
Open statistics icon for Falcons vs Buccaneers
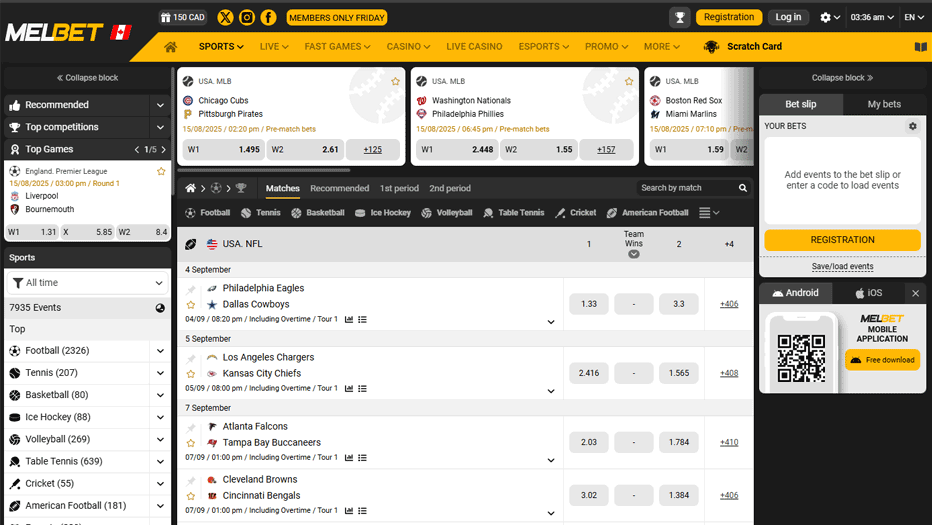(x=349, y=458)
